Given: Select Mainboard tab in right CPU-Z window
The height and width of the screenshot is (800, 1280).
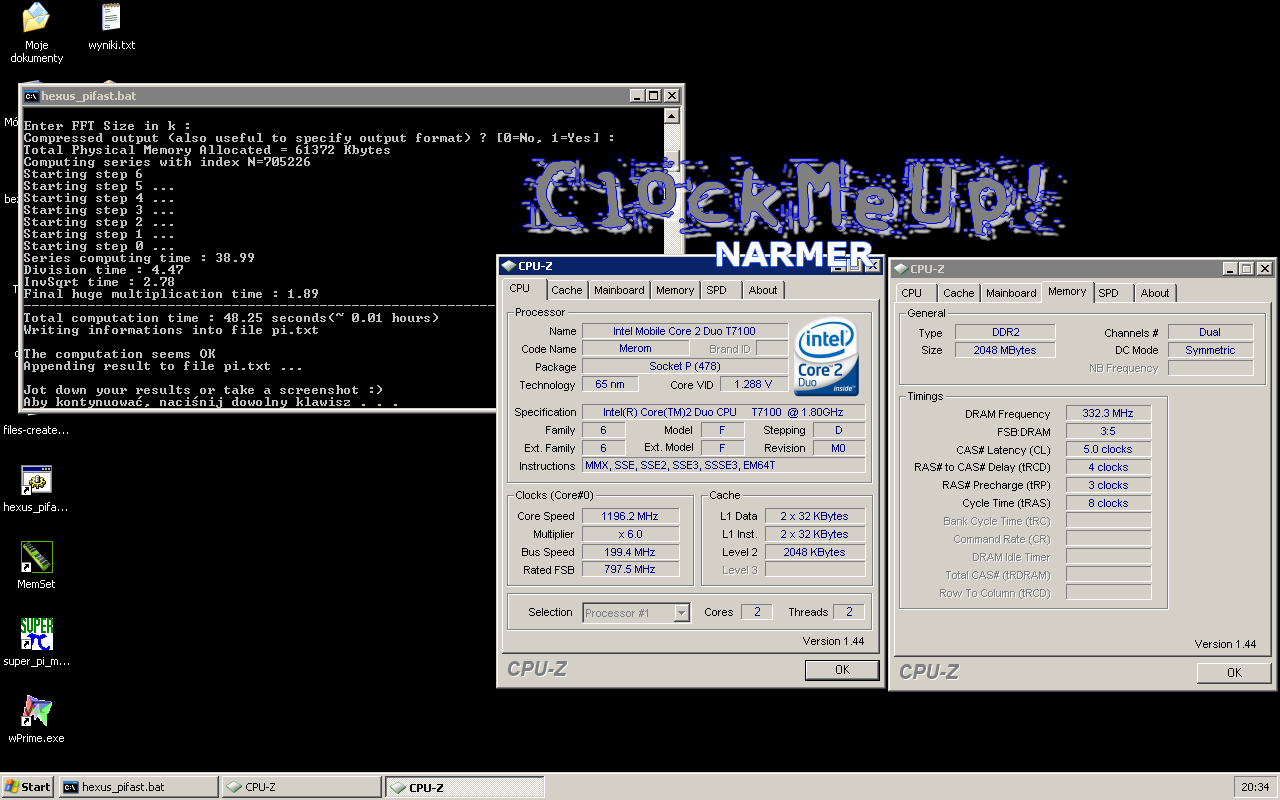Looking at the screenshot, I should [1011, 293].
